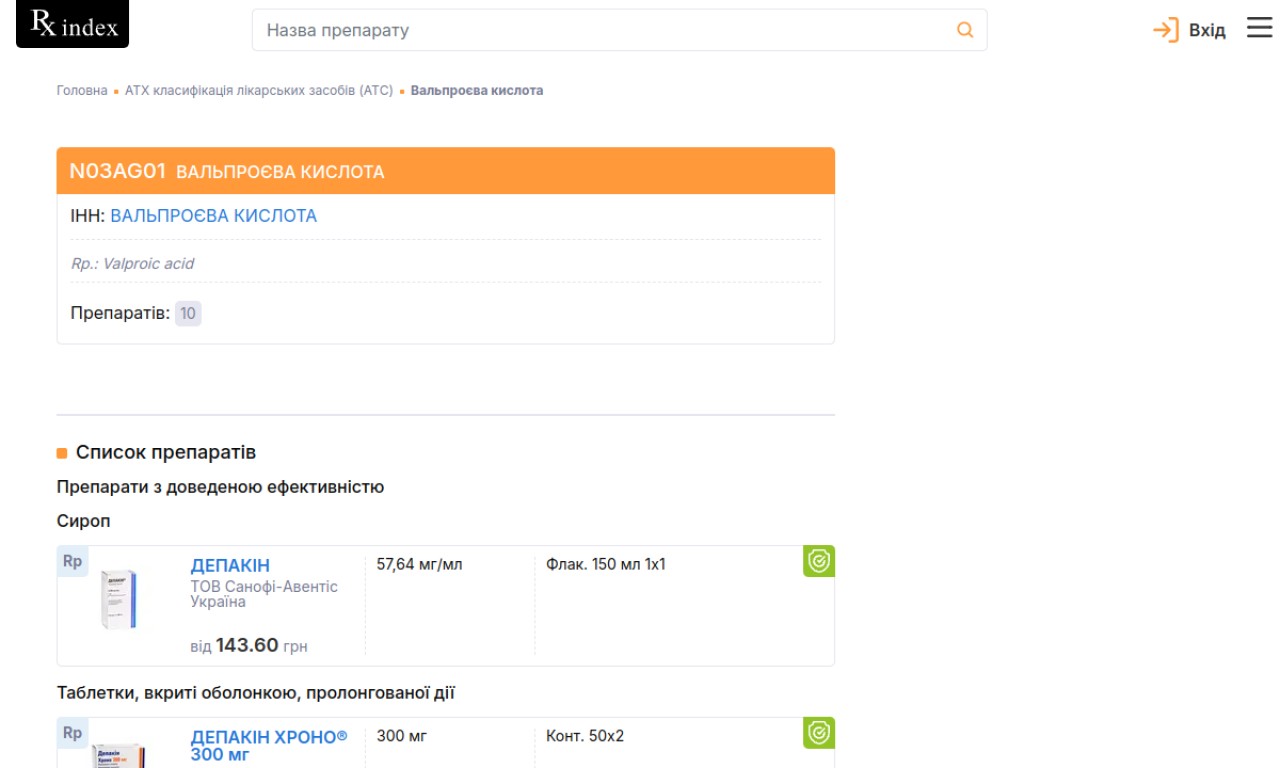Open the ДЕПАКІН ХРОНО 300 мг link
Image resolution: width=1280 pixels, height=768 pixels.
click(269, 745)
